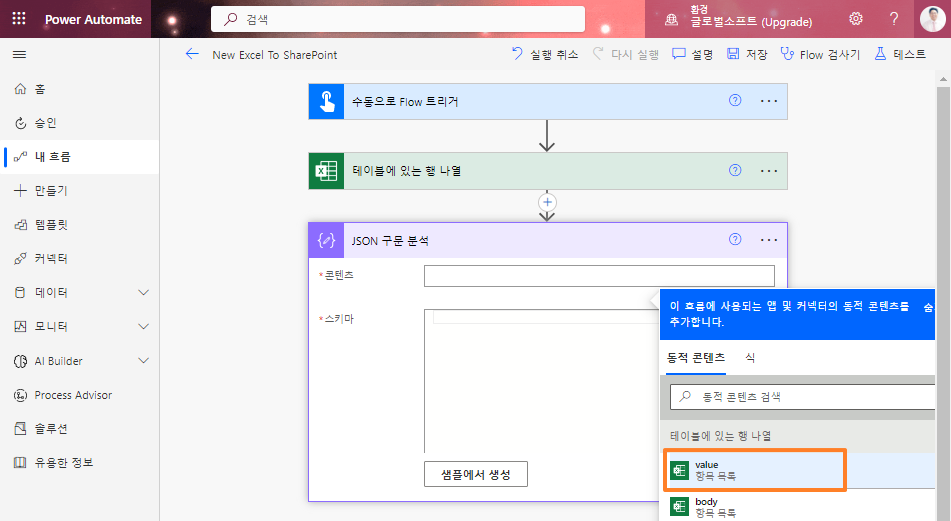
Task: Click the Schema (스키마) text area
Action: tap(542, 381)
